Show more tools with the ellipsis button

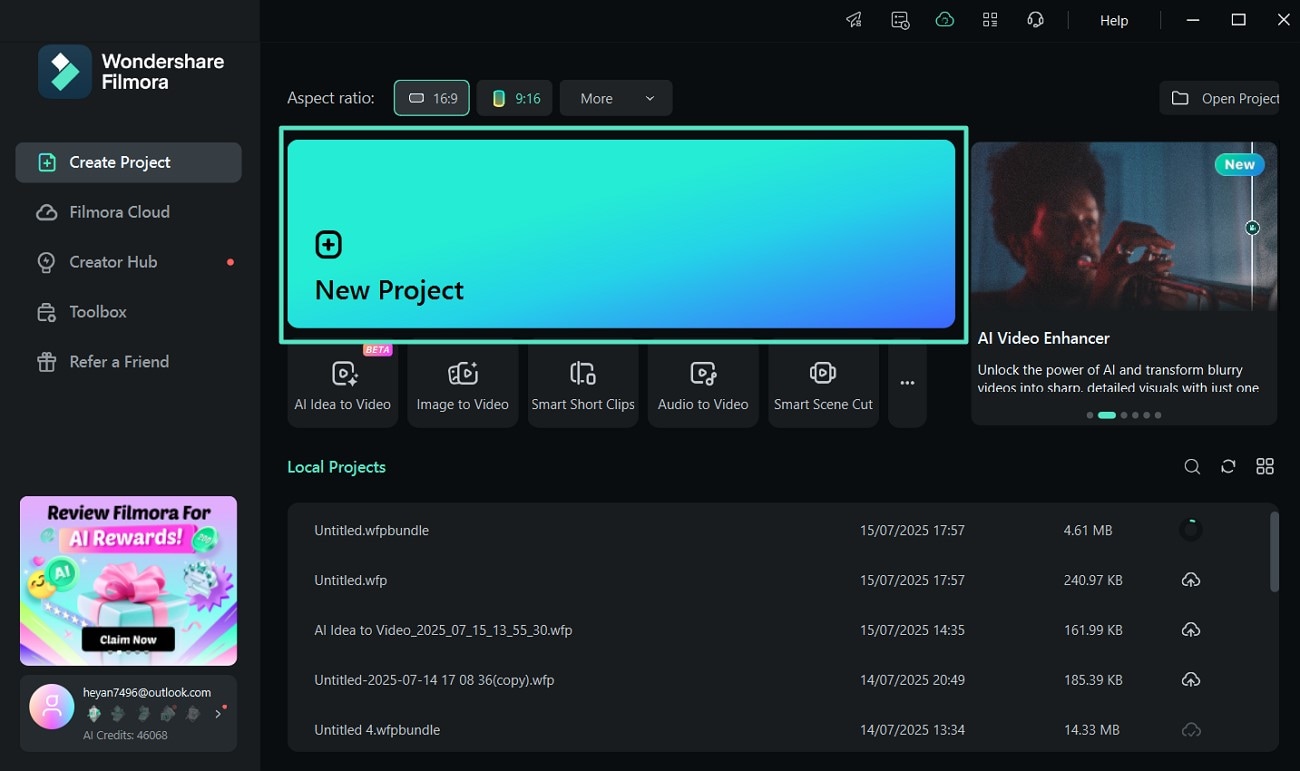click(x=907, y=384)
